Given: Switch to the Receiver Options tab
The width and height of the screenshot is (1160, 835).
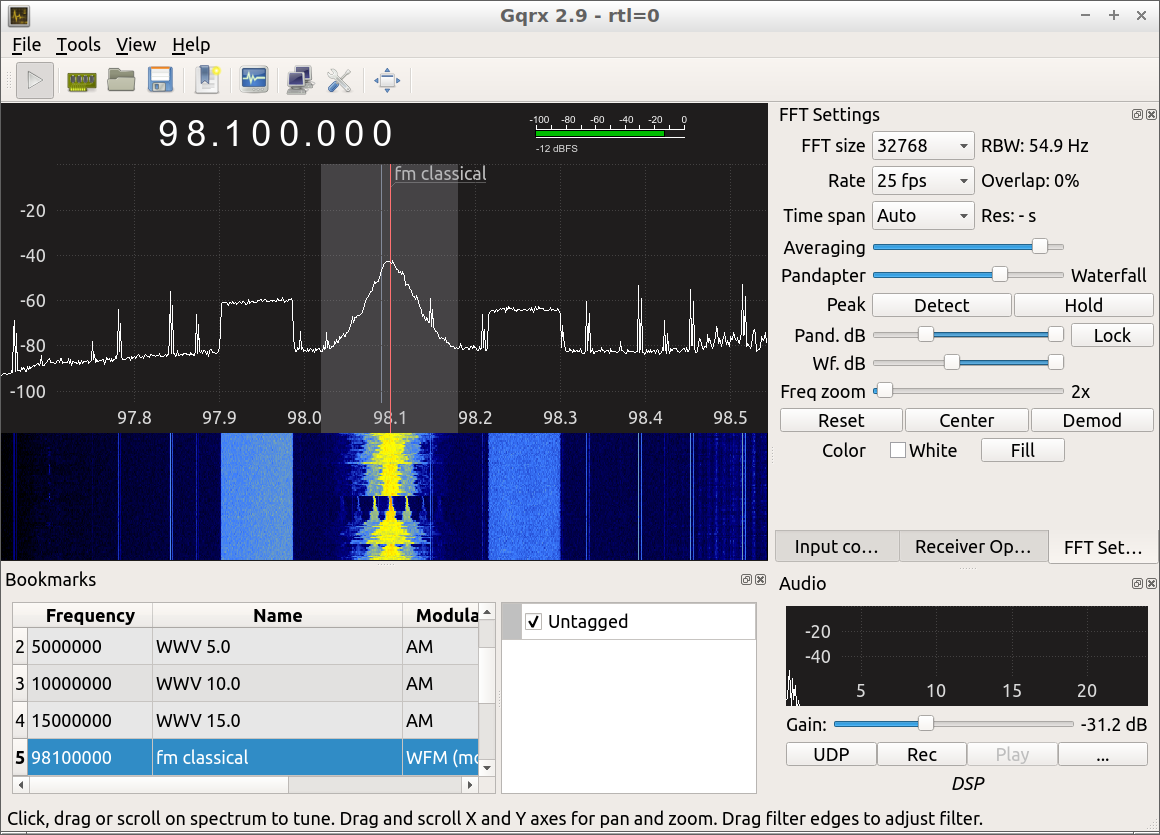Looking at the screenshot, I should [x=972, y=547].
